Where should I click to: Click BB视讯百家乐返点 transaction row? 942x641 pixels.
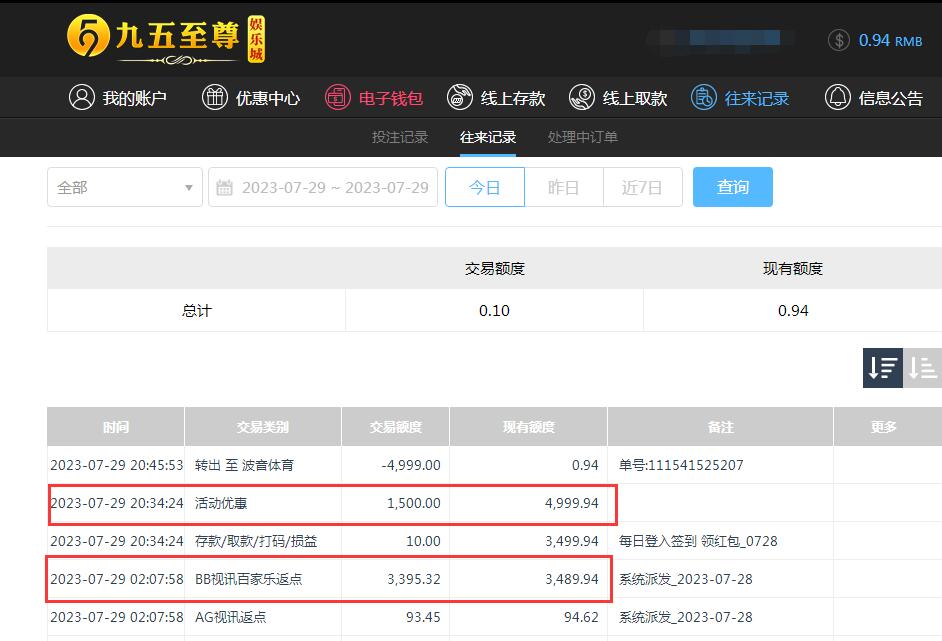coord(494,579)
